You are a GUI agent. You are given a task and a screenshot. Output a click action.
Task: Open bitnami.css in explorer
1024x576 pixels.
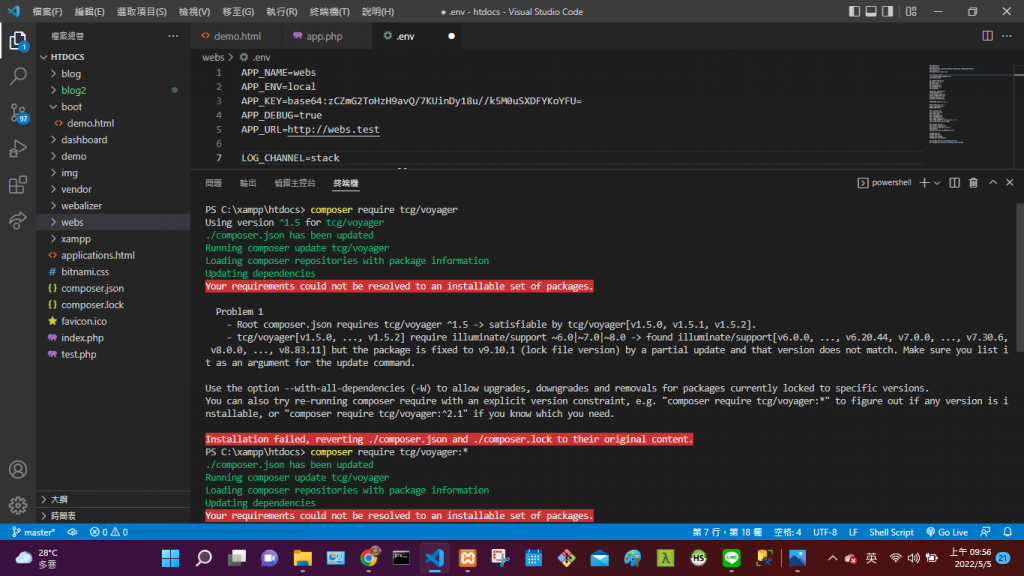click(x=114, y=272)
